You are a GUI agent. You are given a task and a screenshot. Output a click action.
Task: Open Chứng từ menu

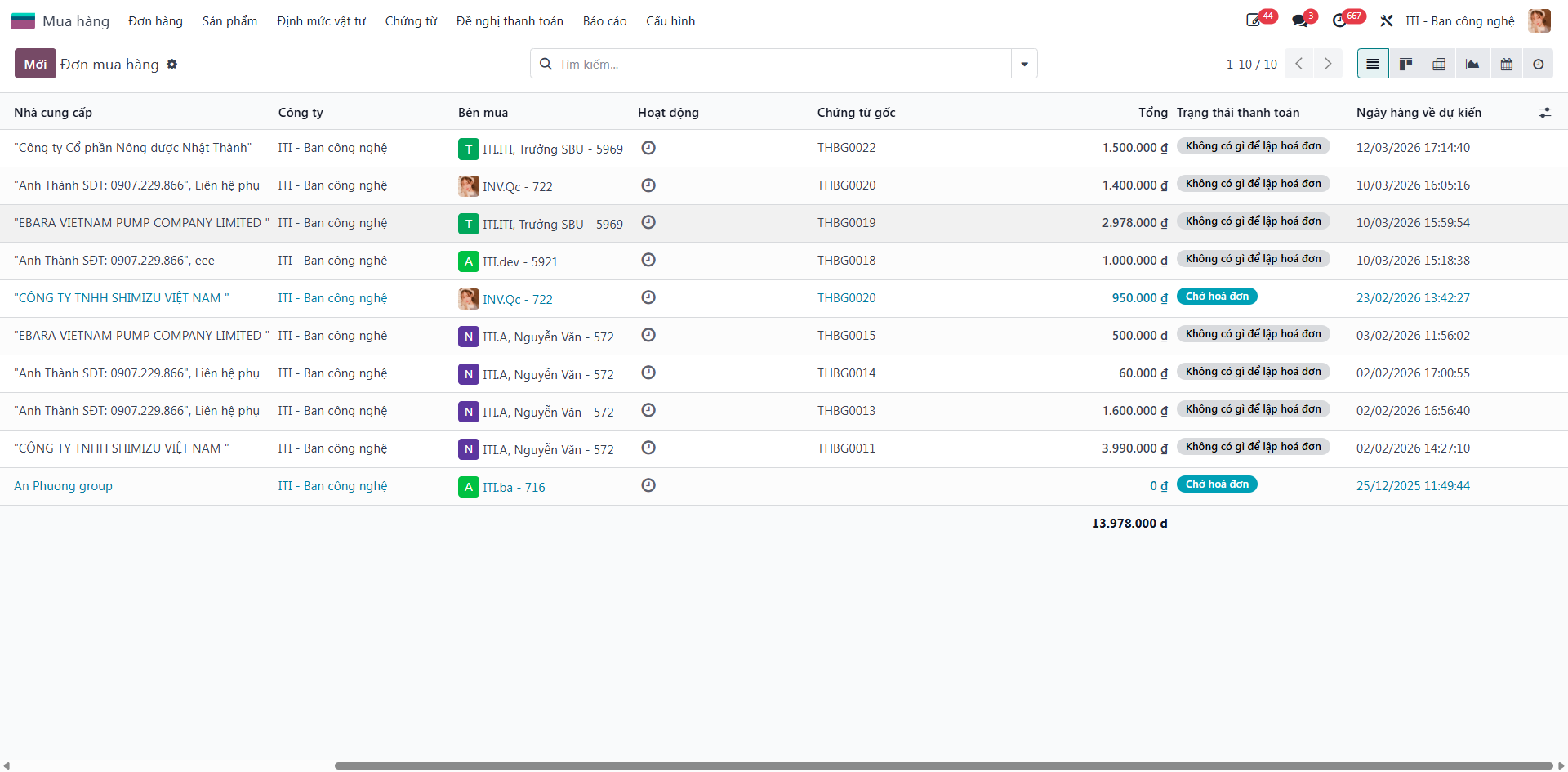tap(411, 20)
